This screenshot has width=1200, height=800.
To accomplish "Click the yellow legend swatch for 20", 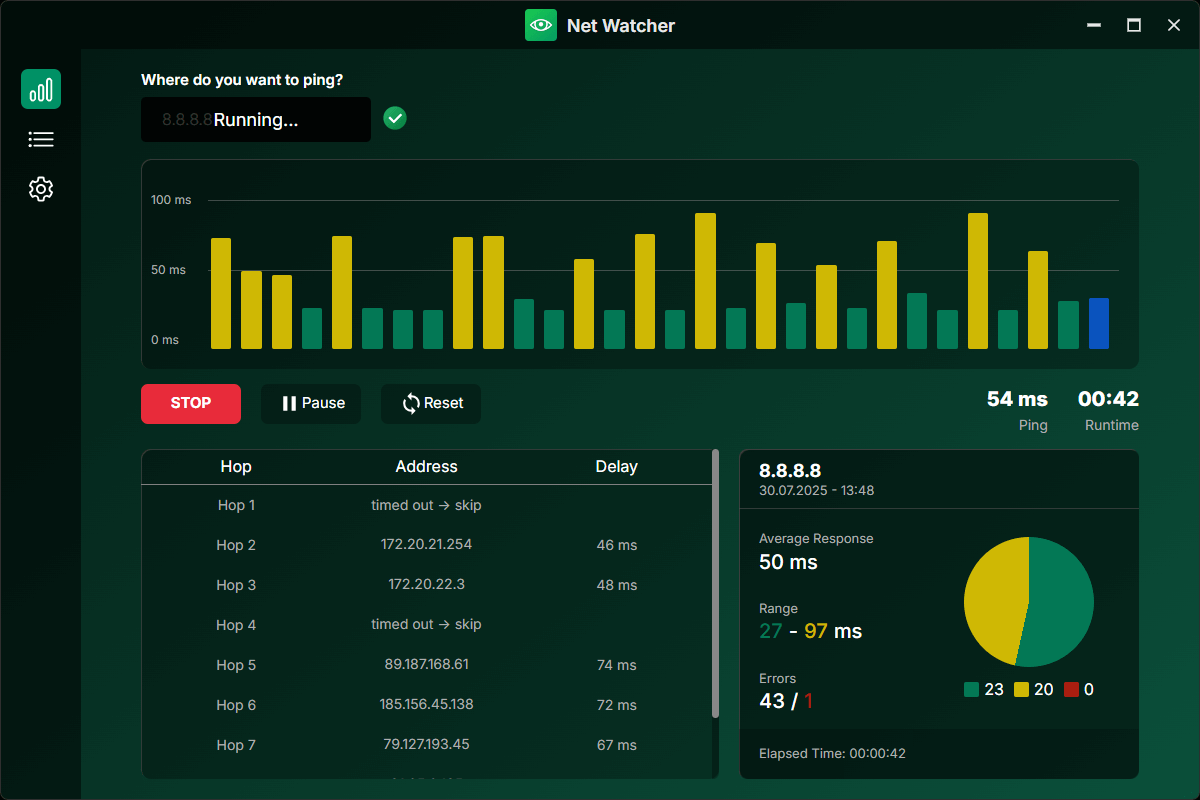I will (x=1021, y=689).
